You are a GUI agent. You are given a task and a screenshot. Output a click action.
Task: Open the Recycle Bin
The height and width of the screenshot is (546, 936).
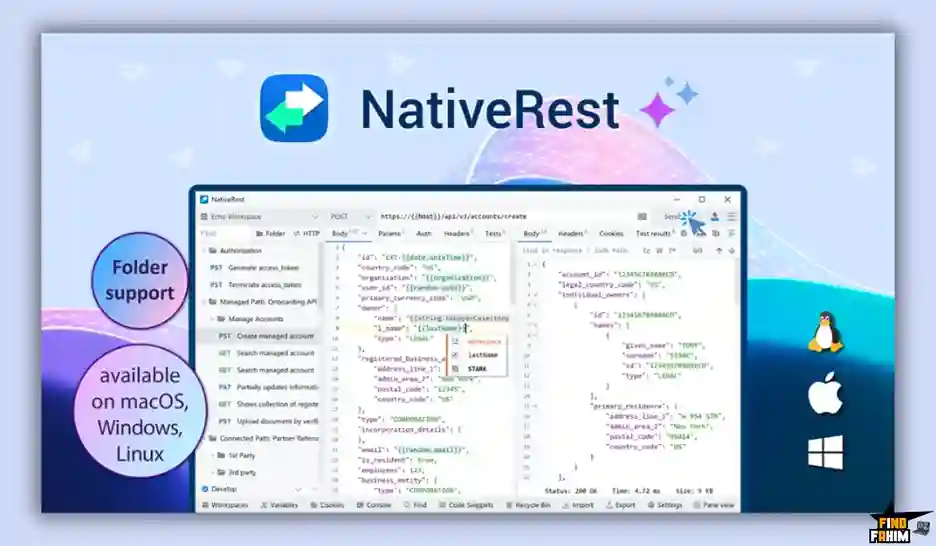click(528, 505)
